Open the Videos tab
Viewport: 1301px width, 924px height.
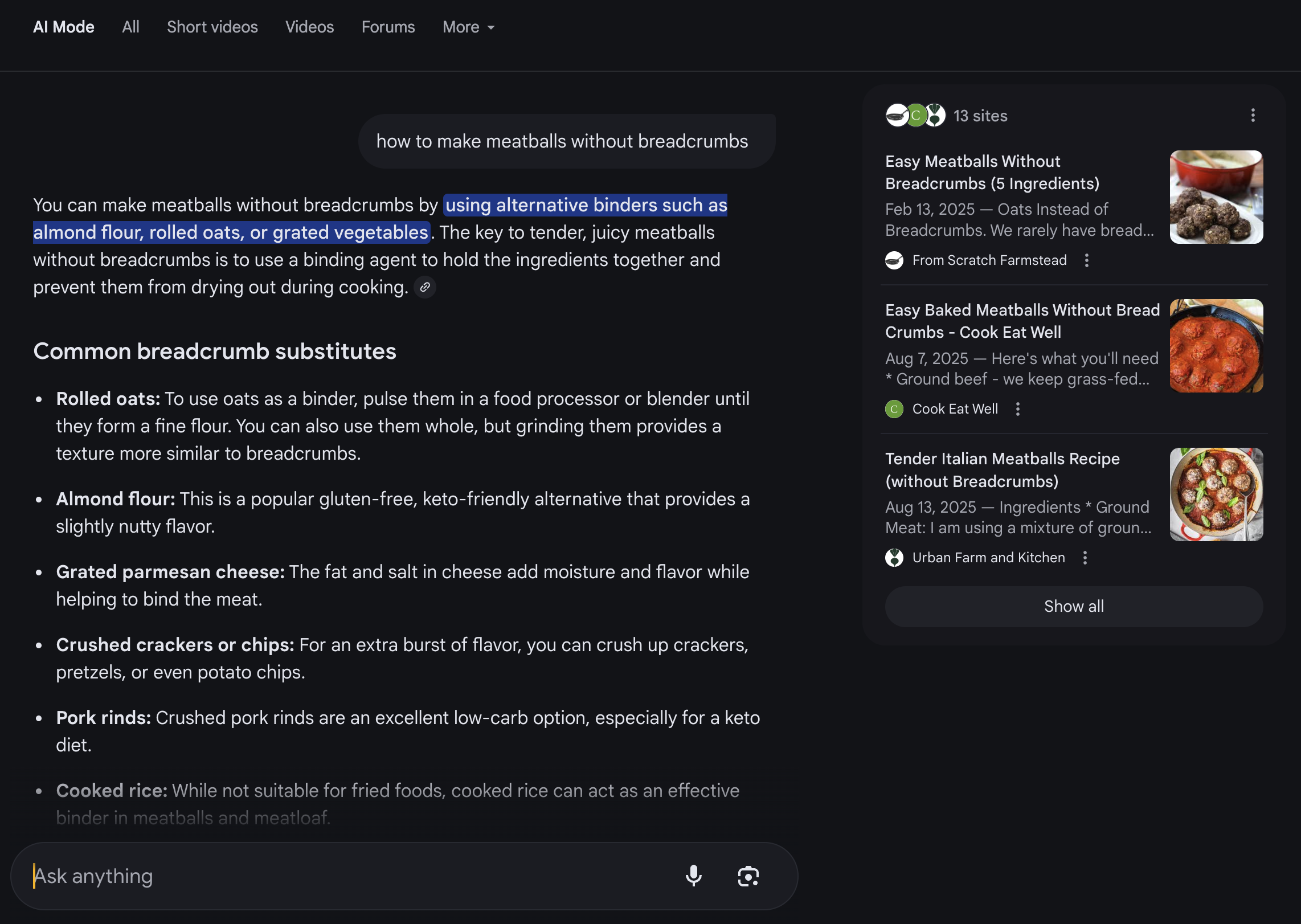[309, 27]
